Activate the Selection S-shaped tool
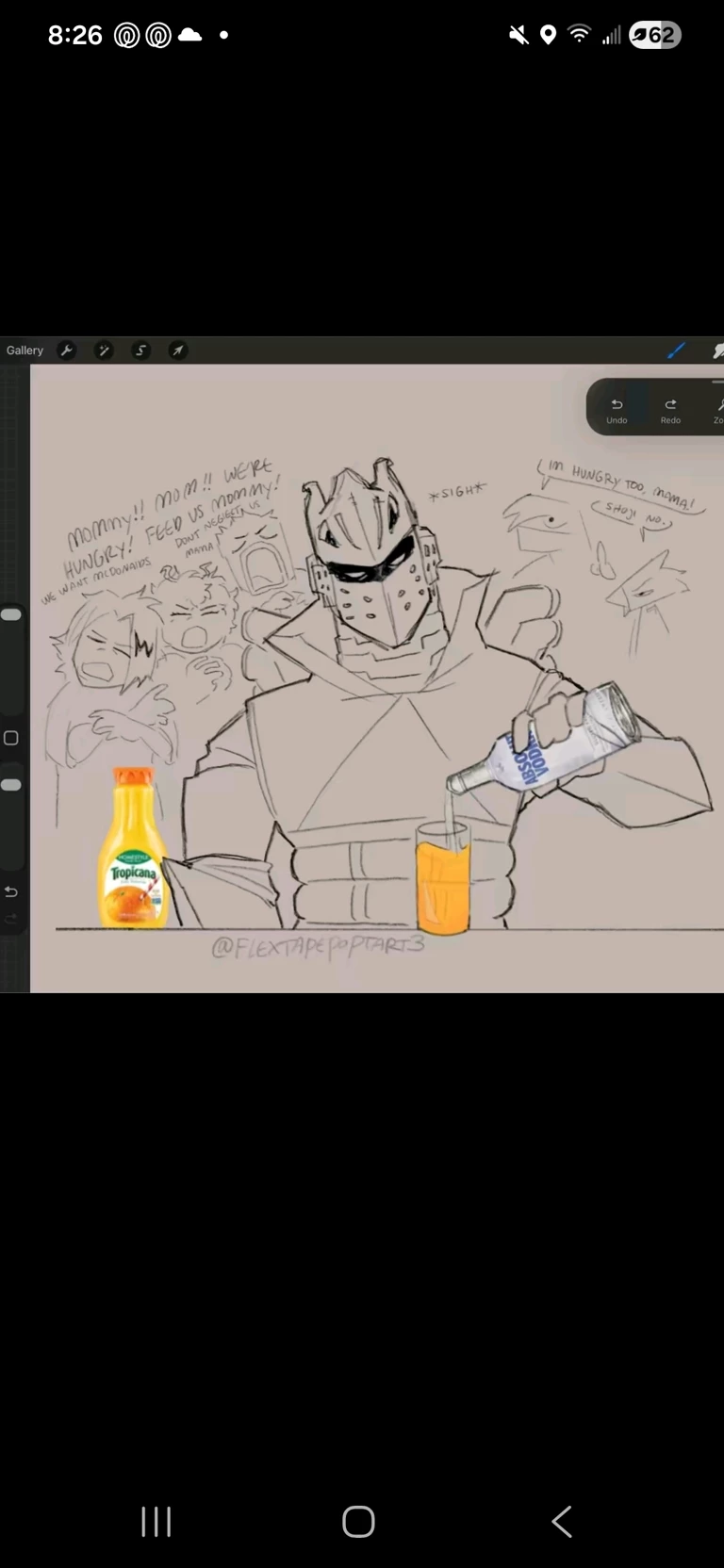The width and height of the screenshot is (724, 1568). [x=140, y=351]
